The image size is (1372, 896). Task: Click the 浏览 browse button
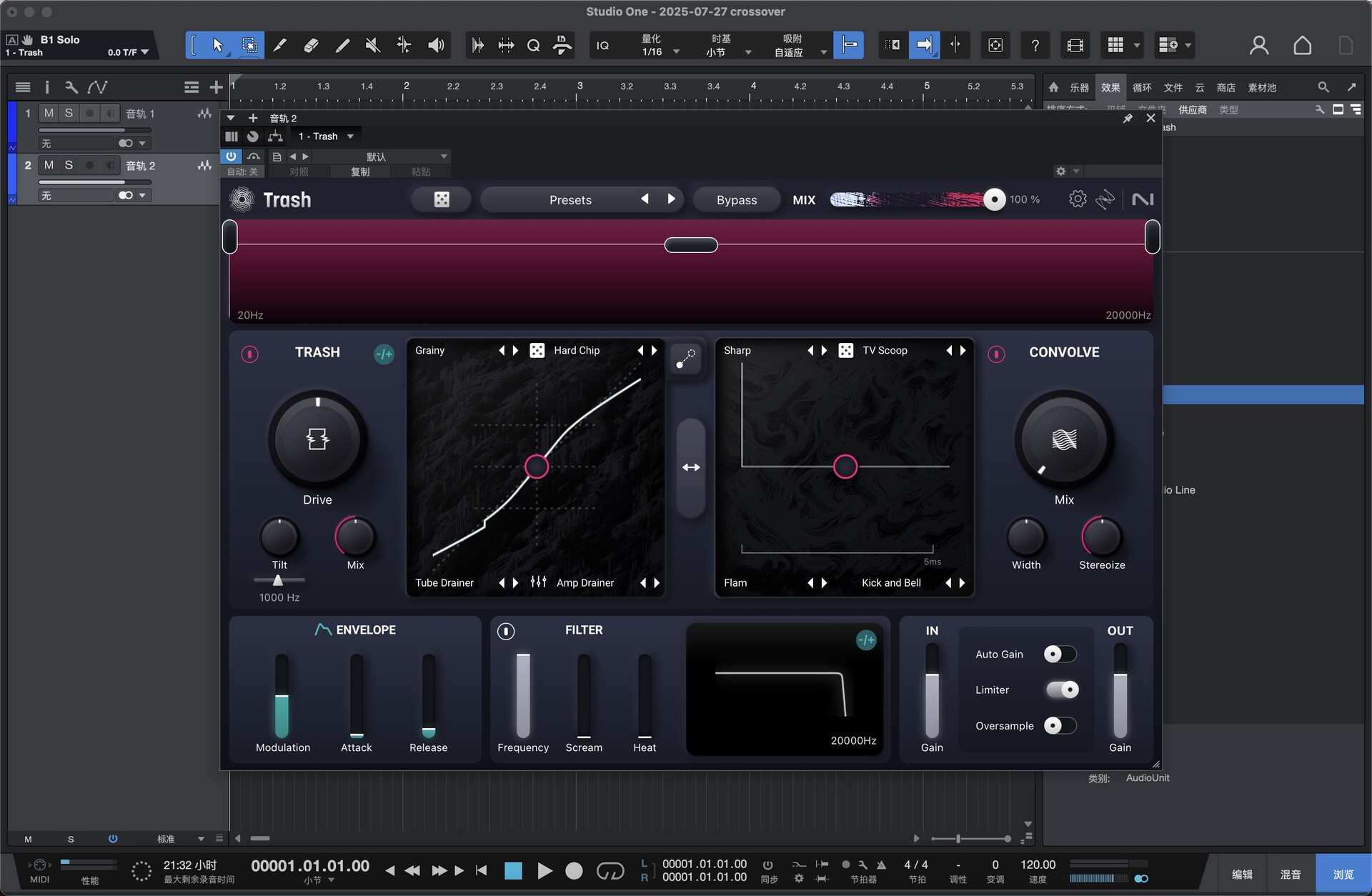pyautogui.click(x=1343, y=874)
